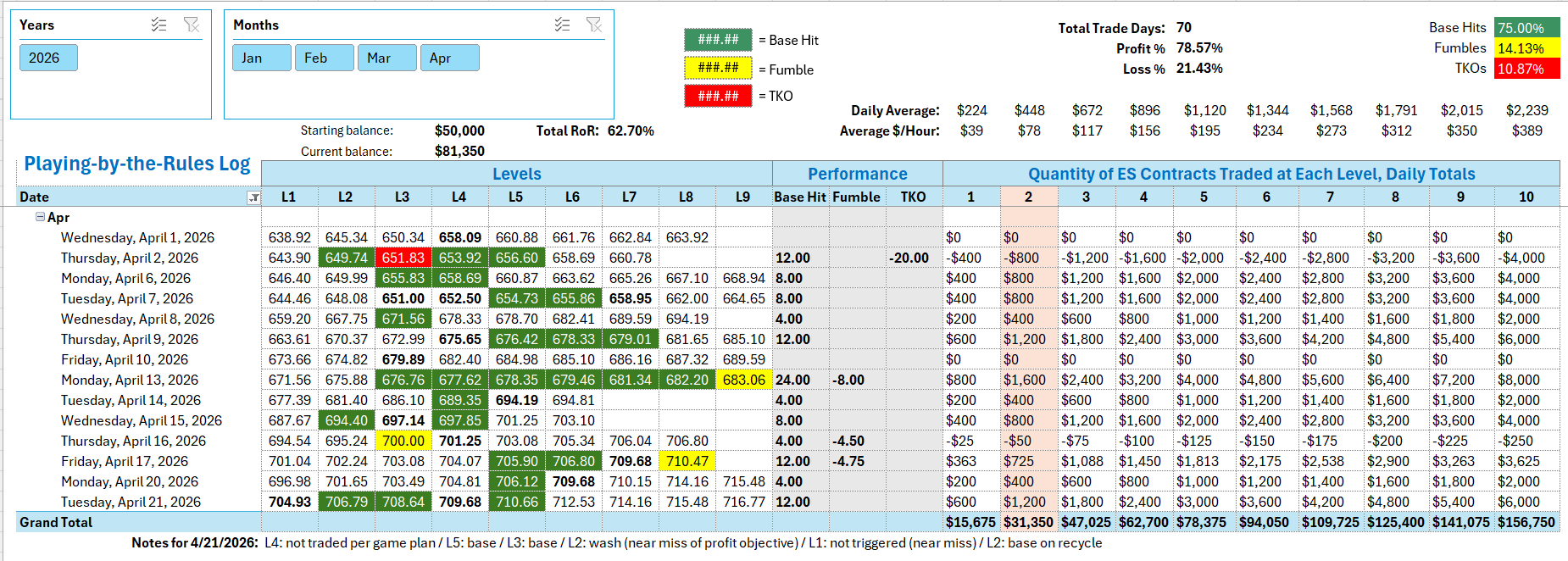1568x561 pixels.
Task: Click the Notes for 4/21/2026 label
Action: click(195, 542)
